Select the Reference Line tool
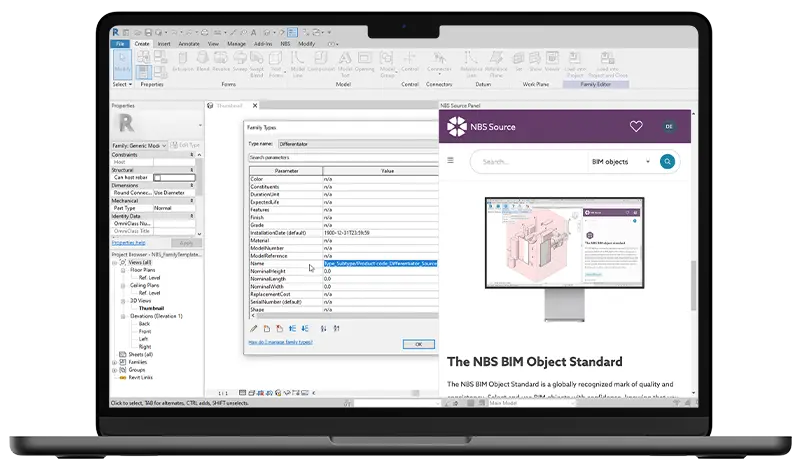This screenshot has height=471, width=800. [x=471, y=64]
